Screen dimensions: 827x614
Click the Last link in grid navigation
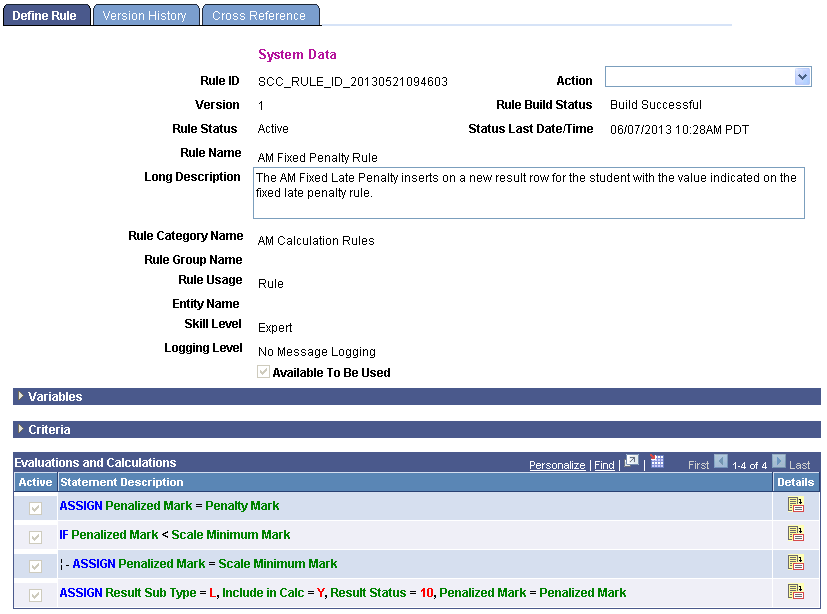point(798,464)
